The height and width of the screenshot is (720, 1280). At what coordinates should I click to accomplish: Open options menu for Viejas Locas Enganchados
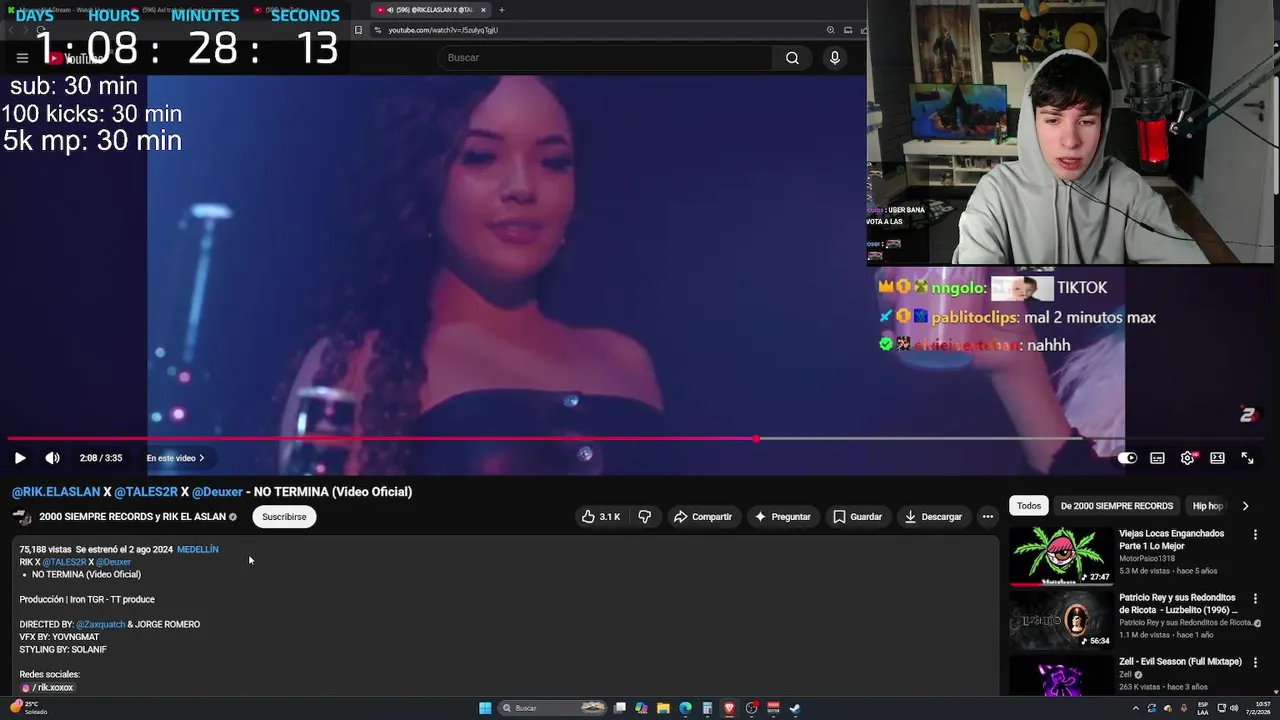[1255, 535]
